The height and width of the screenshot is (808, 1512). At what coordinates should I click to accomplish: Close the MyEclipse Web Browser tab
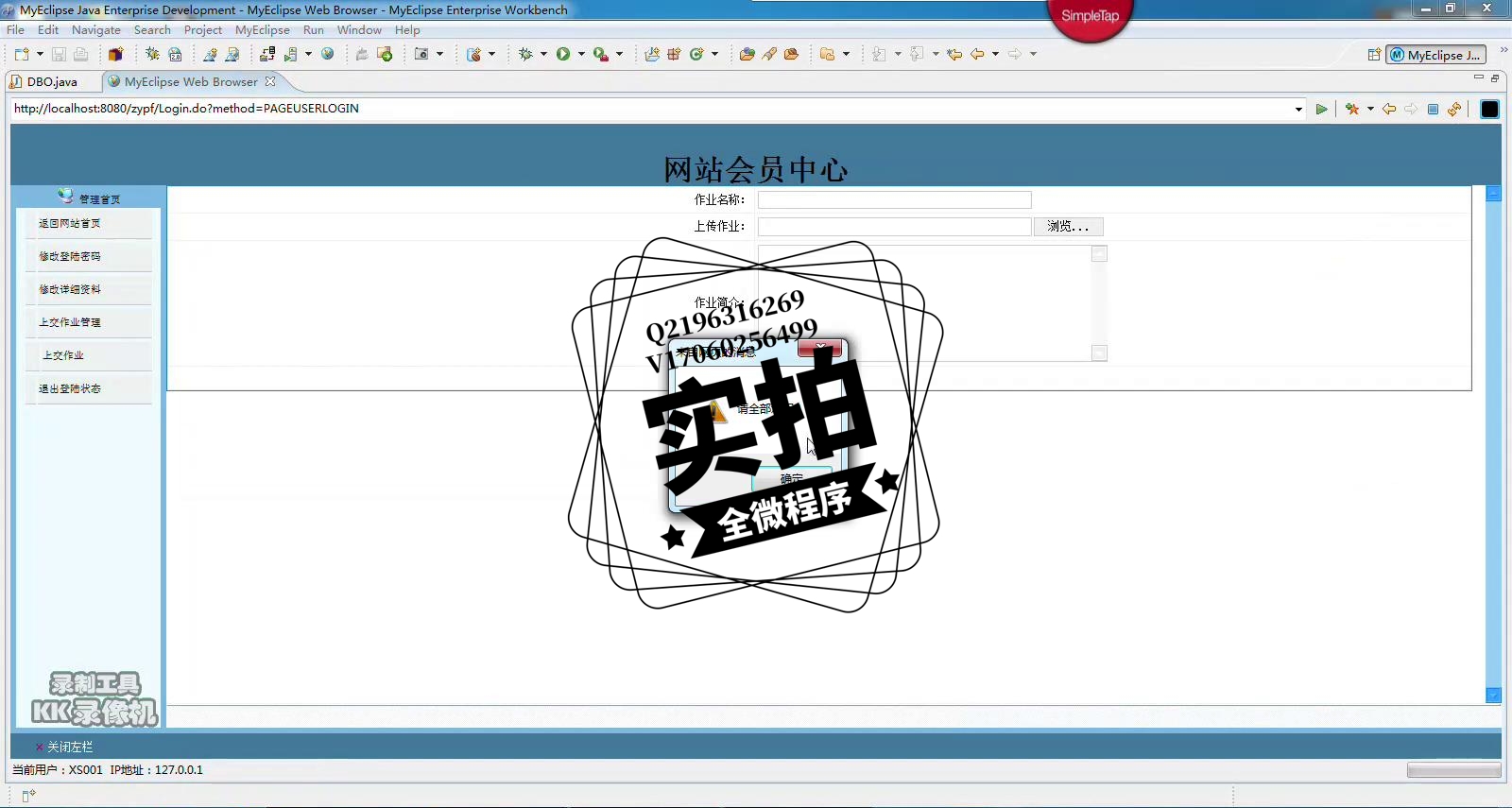pos(270,81)
